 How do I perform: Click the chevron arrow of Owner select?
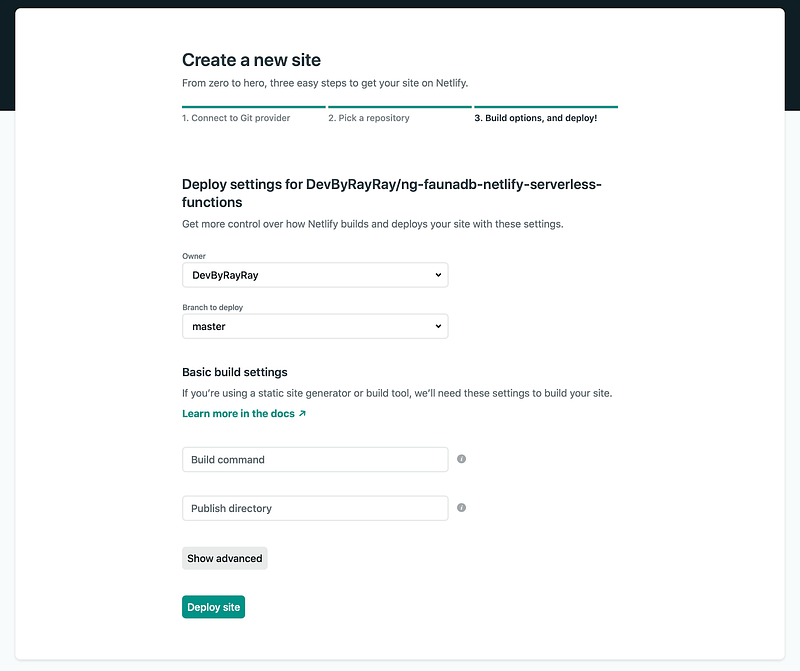pos(438,275)
